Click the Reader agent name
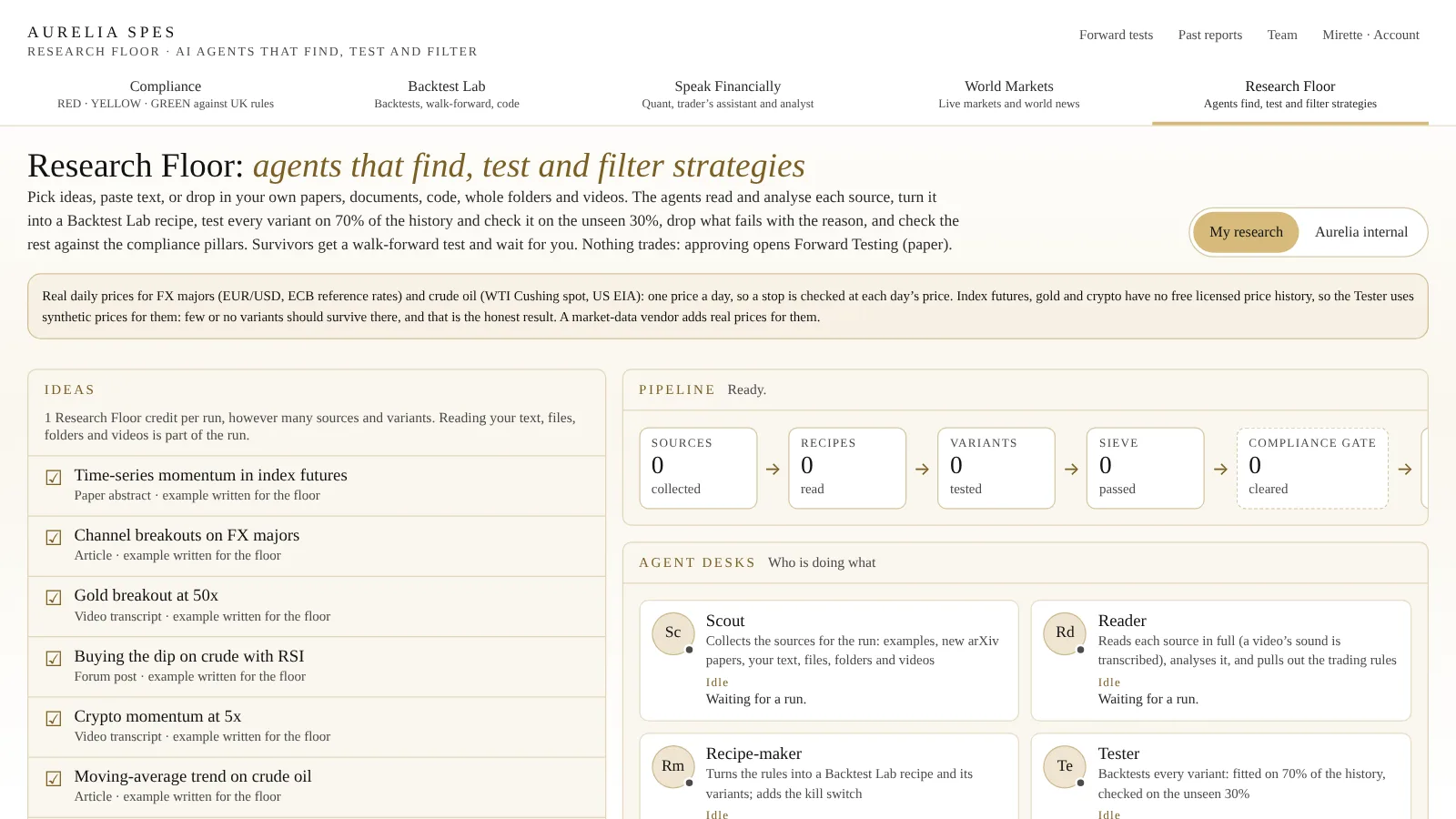This screenshot has width=1456, height=819. click(1122, 621)
